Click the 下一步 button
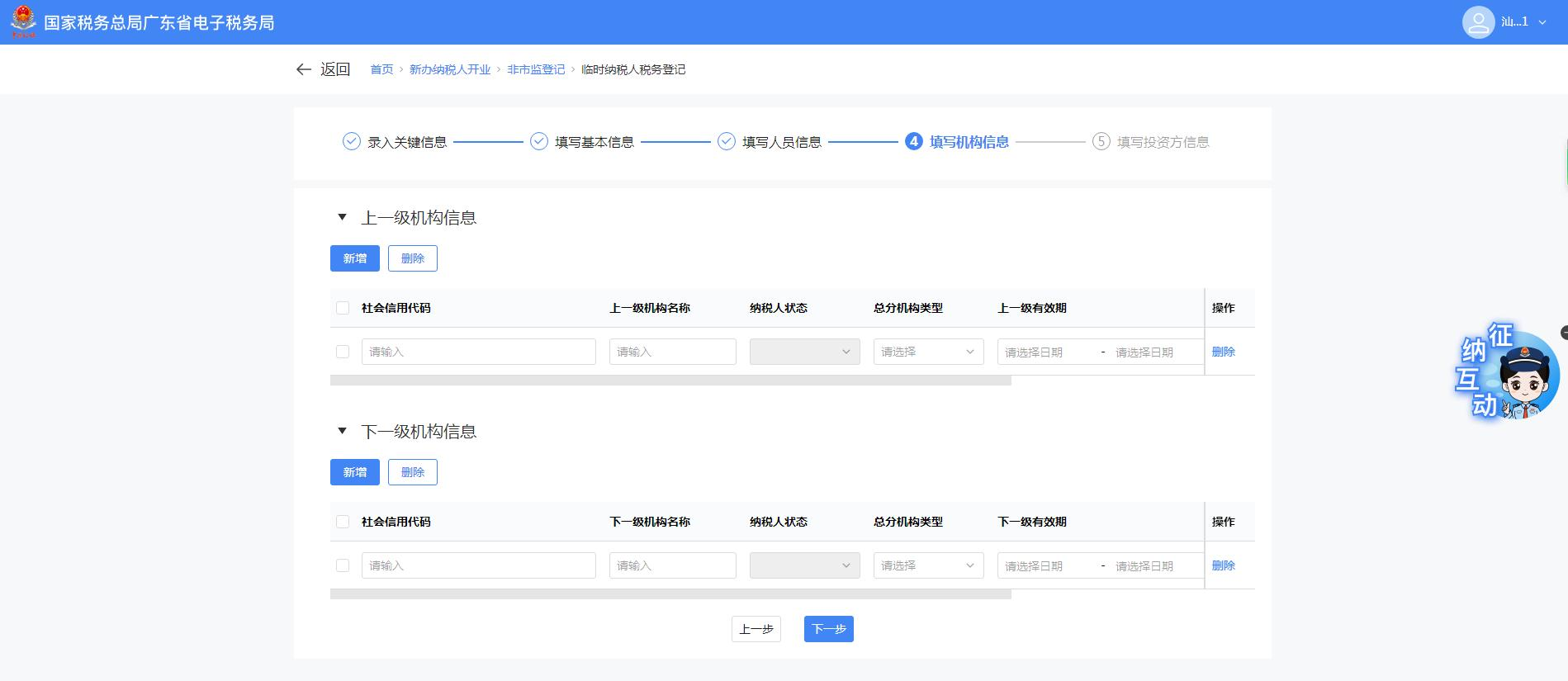The height and width of the screenshot is (681, 1568). (828, 629)
